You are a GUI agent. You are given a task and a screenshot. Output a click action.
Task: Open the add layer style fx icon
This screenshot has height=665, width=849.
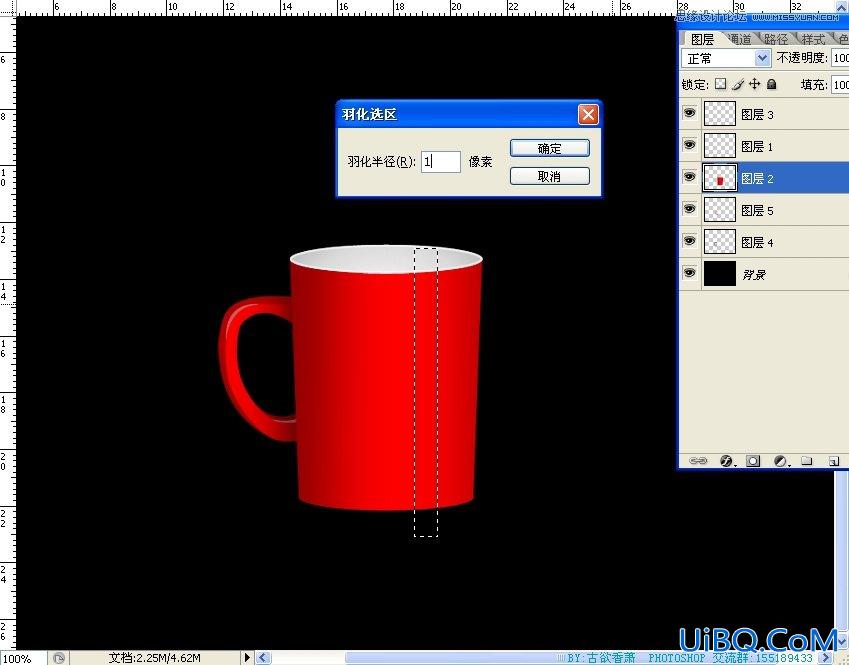726,461
